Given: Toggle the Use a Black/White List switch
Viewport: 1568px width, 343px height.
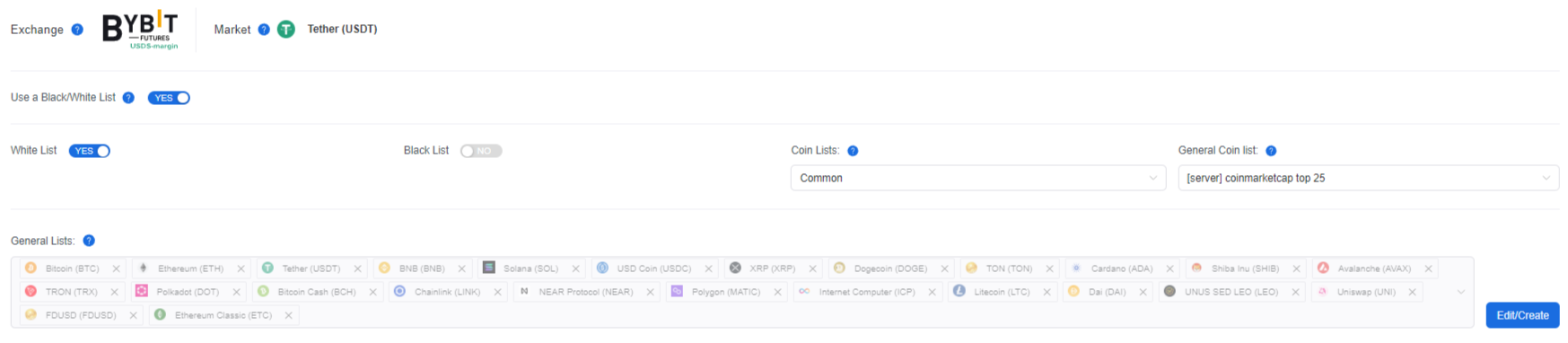Looking at the screenshot, I should (x=169, y=98).
